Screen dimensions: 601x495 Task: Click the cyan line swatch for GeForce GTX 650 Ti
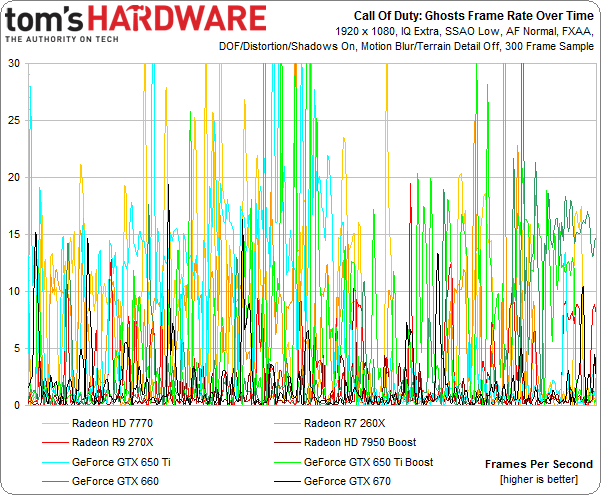pyautogui.click(x=55, y=462)
